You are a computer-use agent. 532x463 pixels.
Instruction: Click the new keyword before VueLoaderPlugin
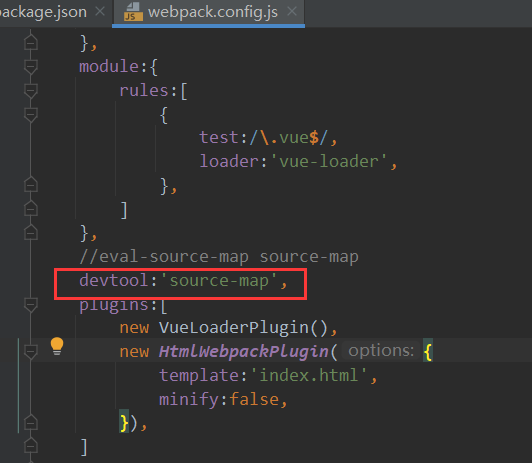pyautogui.click(x=134, y=328)
